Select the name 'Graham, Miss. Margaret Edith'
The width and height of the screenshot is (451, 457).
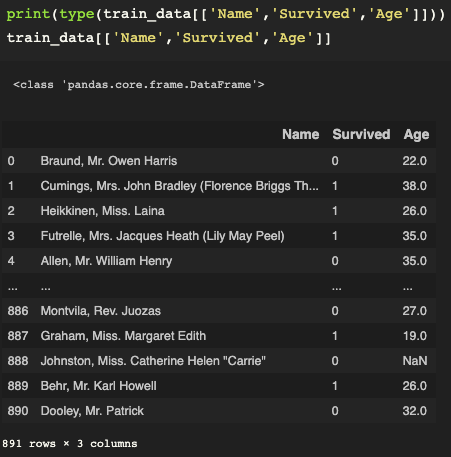tap(123, 336)
